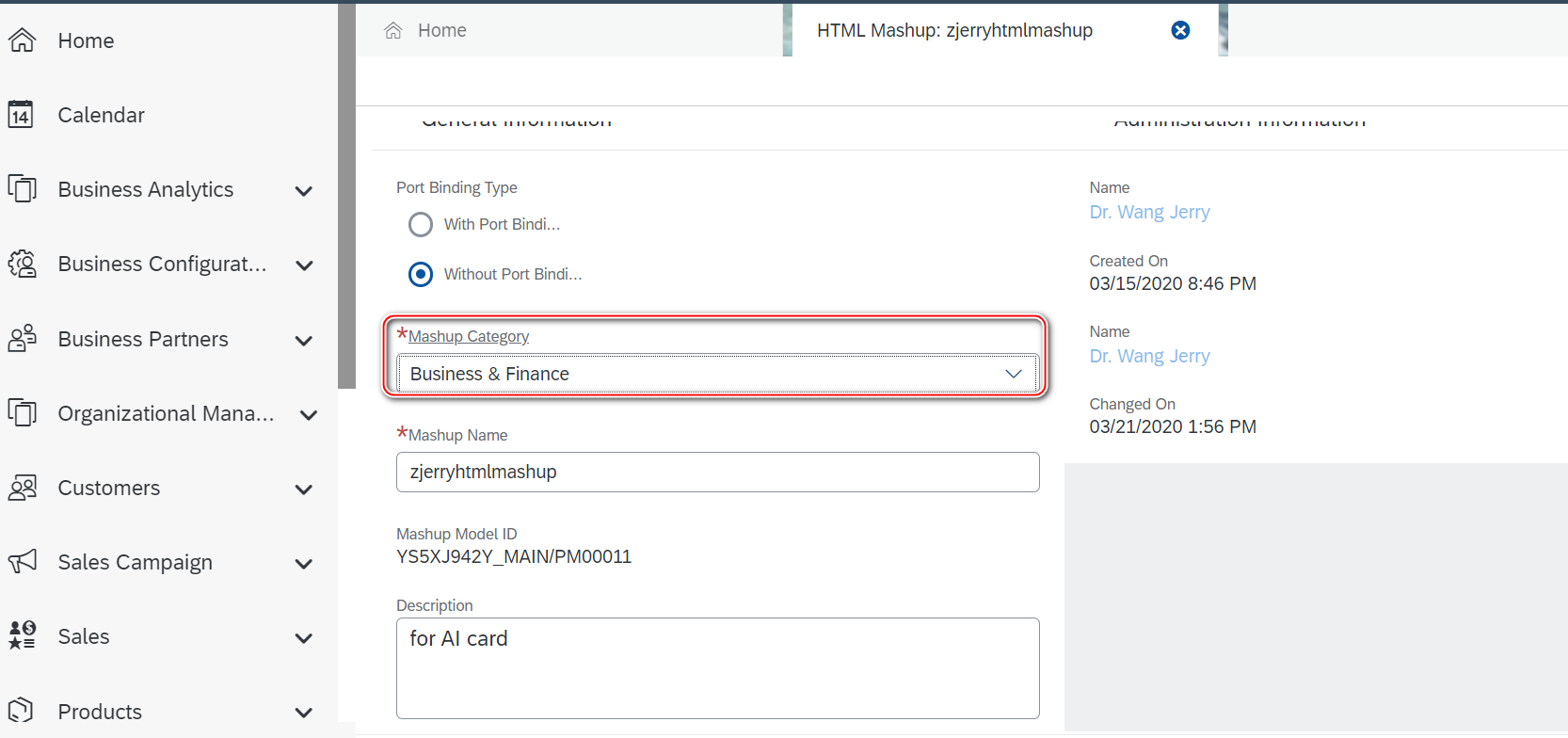Open the Calendar icon in sidebar

pos(21,115)
